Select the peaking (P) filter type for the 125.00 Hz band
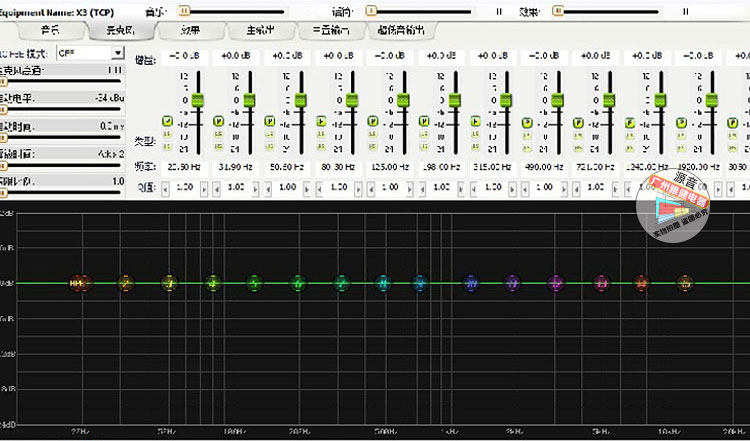Viewport: 750px width, 441px height. [373, 121]
